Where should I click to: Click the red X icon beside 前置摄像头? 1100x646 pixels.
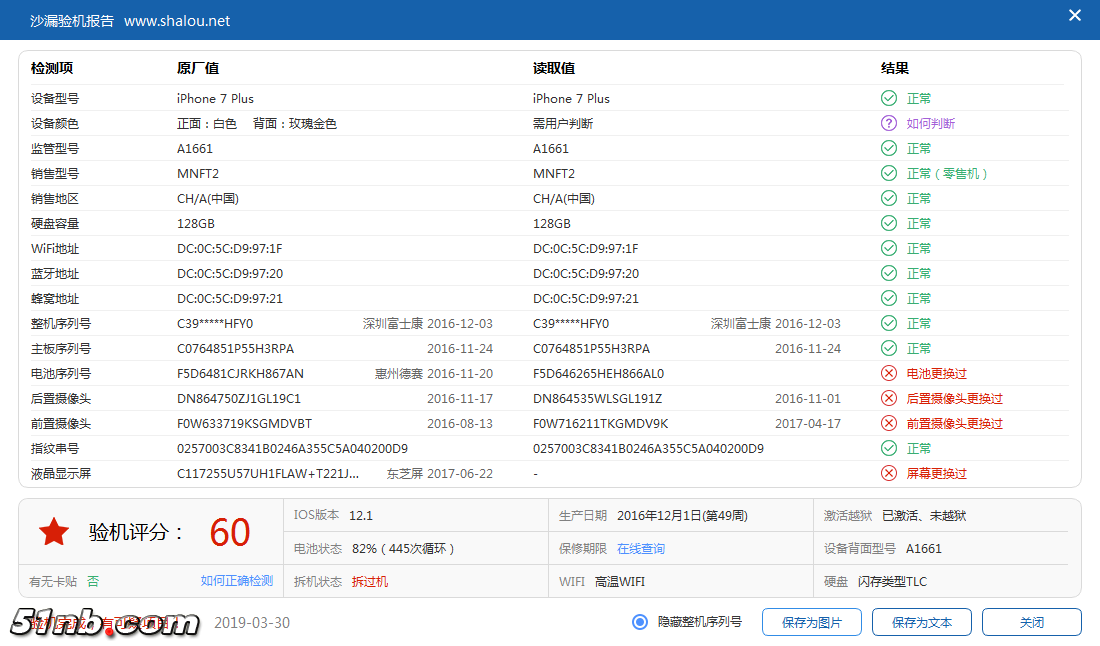point(889,423)
